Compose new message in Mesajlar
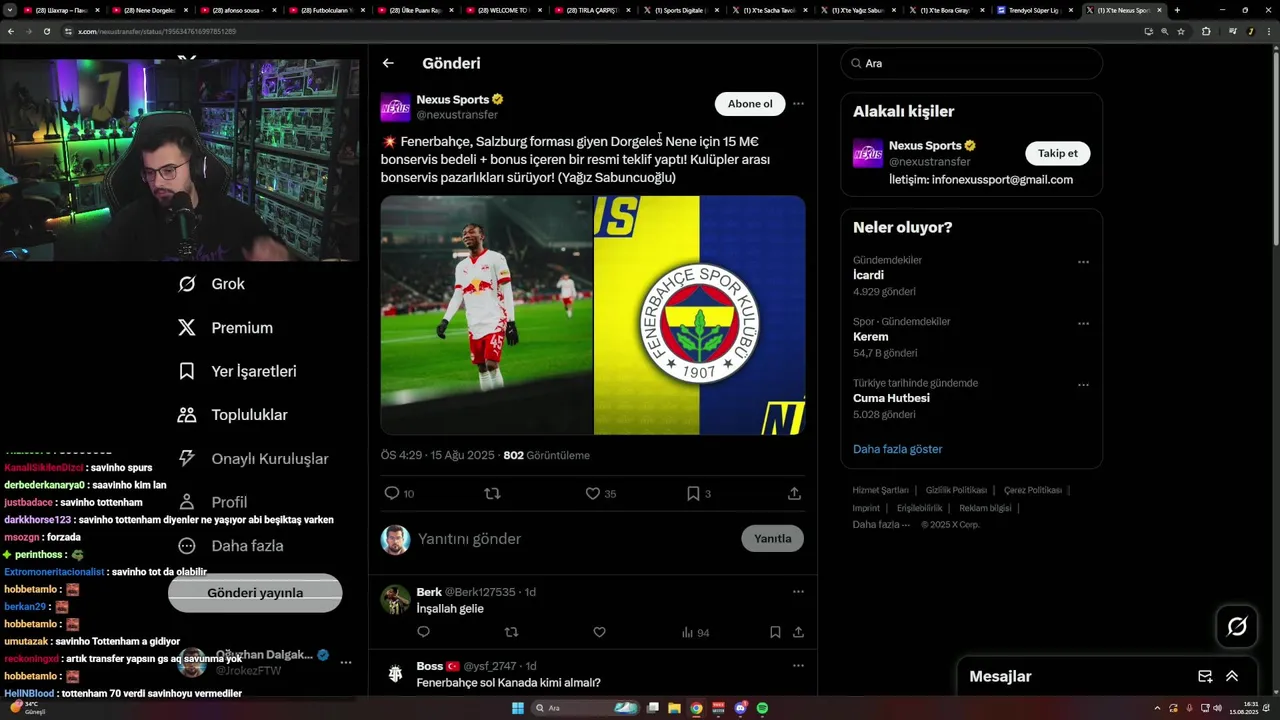1280x720 pixels. coord(1205,676)
